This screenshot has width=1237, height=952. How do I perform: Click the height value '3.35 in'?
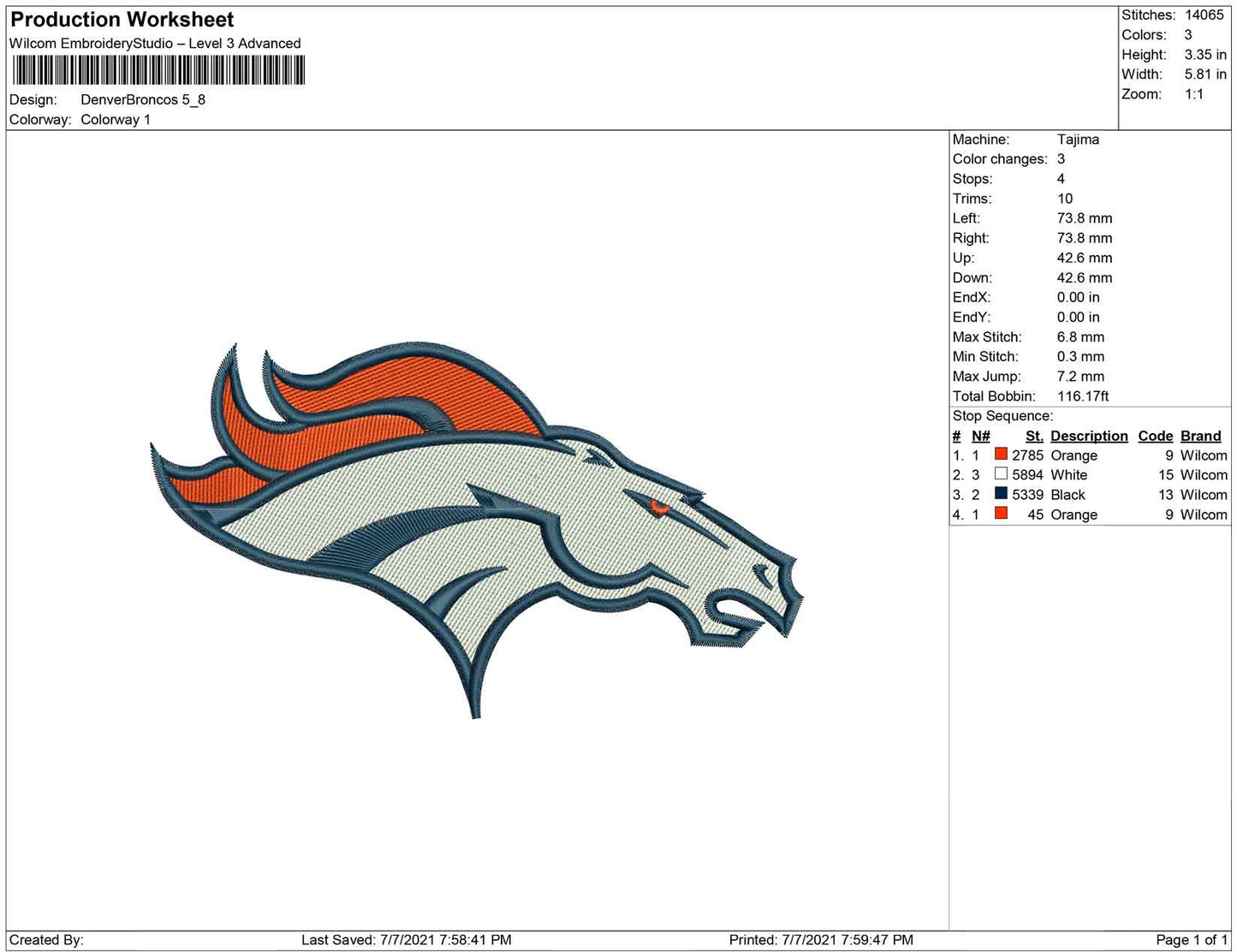(1205, 54)
